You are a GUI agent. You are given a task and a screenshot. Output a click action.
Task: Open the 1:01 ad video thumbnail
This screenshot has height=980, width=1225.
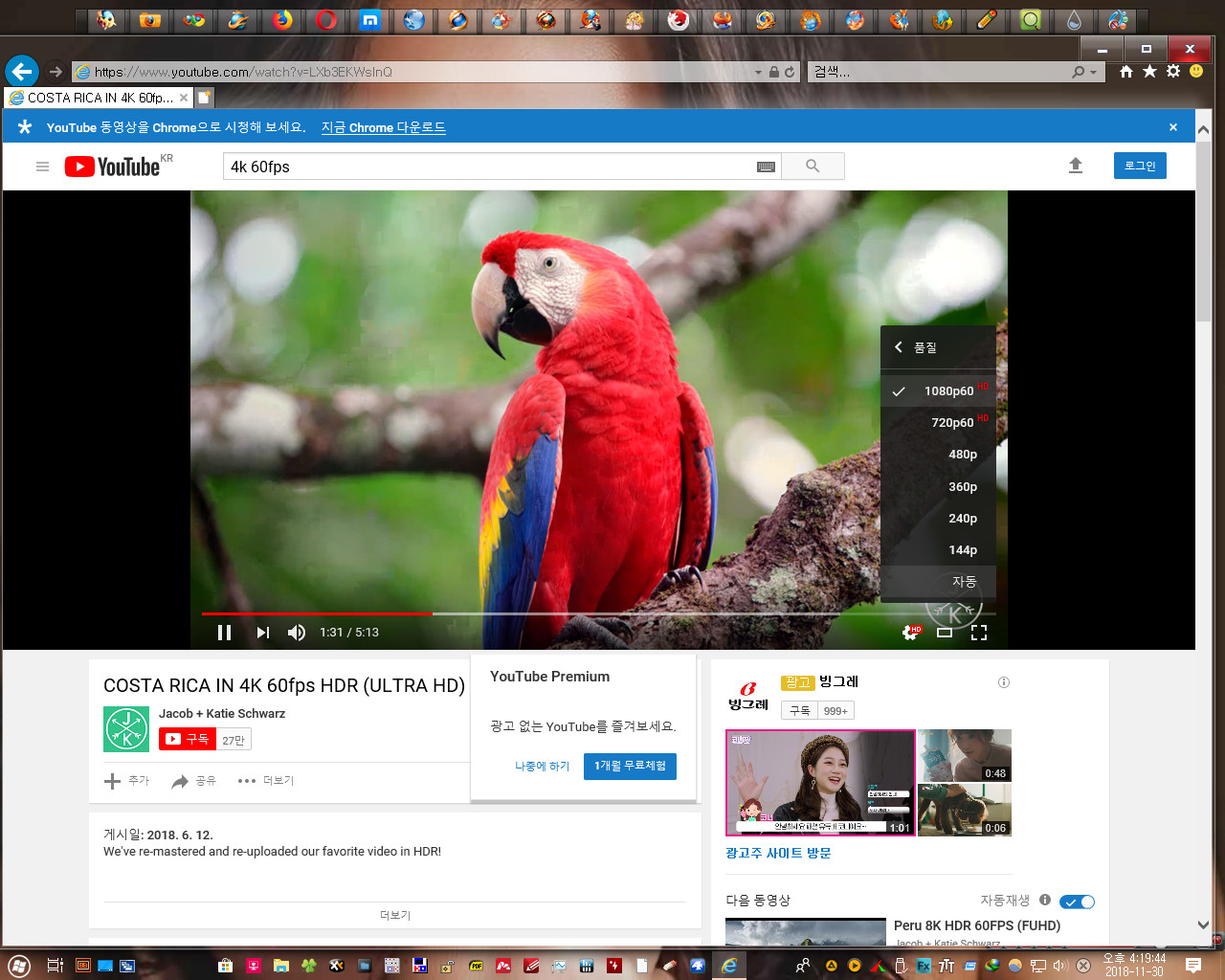820,783
